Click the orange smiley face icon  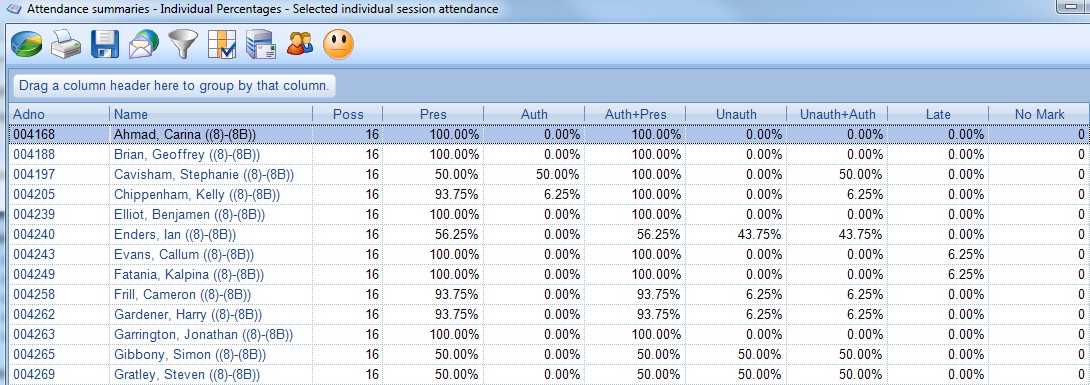(x=339, y=45)
